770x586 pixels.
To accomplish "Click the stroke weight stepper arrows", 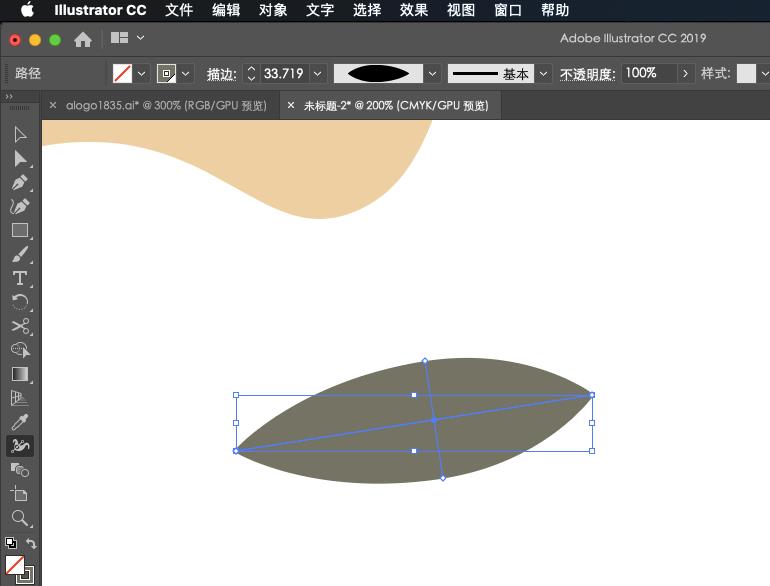I will point(251,74).
